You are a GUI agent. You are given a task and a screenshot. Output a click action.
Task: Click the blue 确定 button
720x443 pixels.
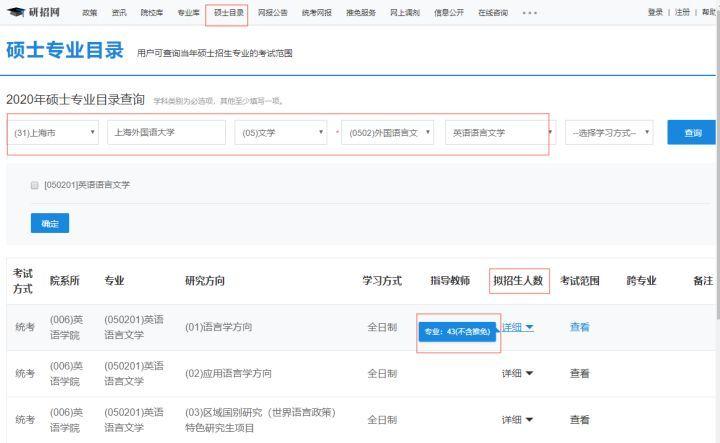pos(50,223)
